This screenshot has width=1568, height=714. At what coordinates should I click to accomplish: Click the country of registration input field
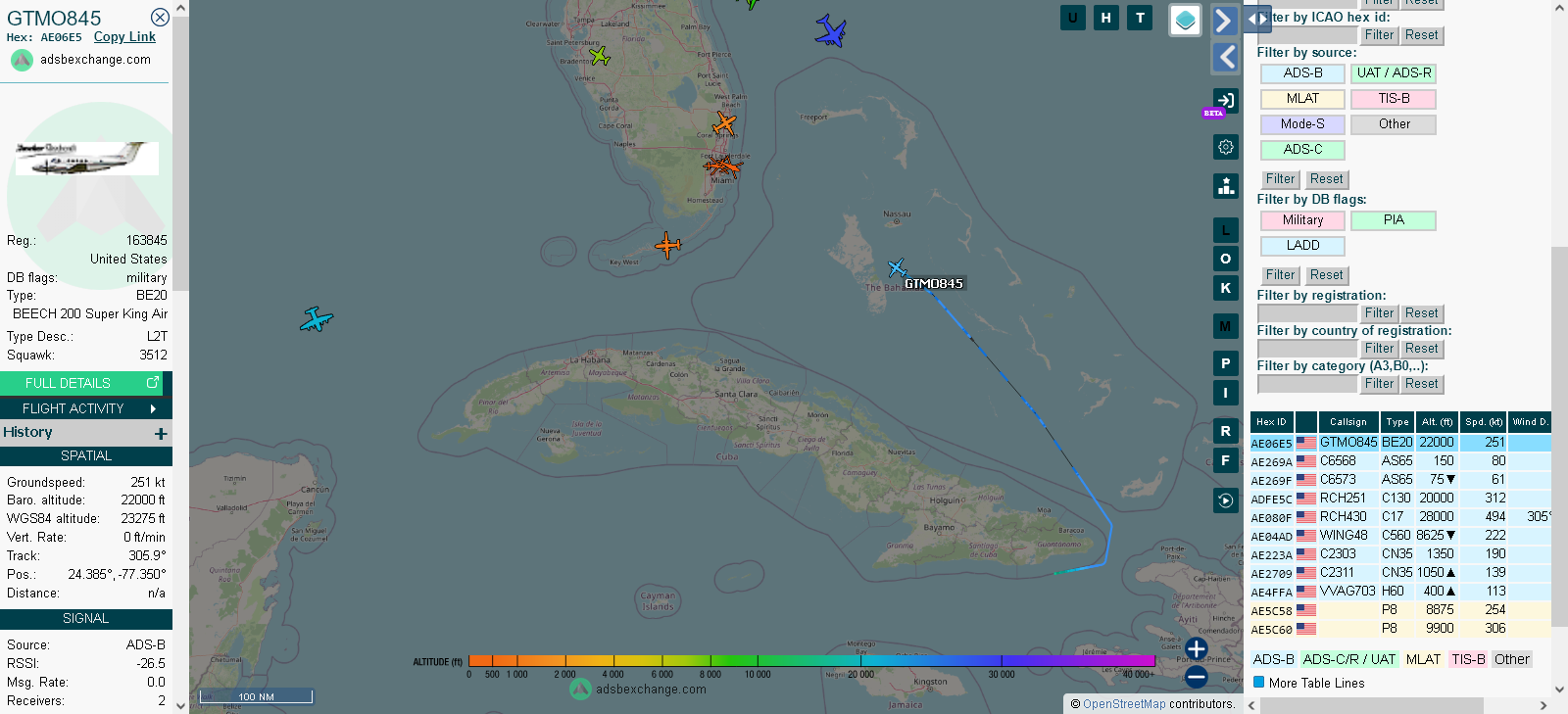1307,349
